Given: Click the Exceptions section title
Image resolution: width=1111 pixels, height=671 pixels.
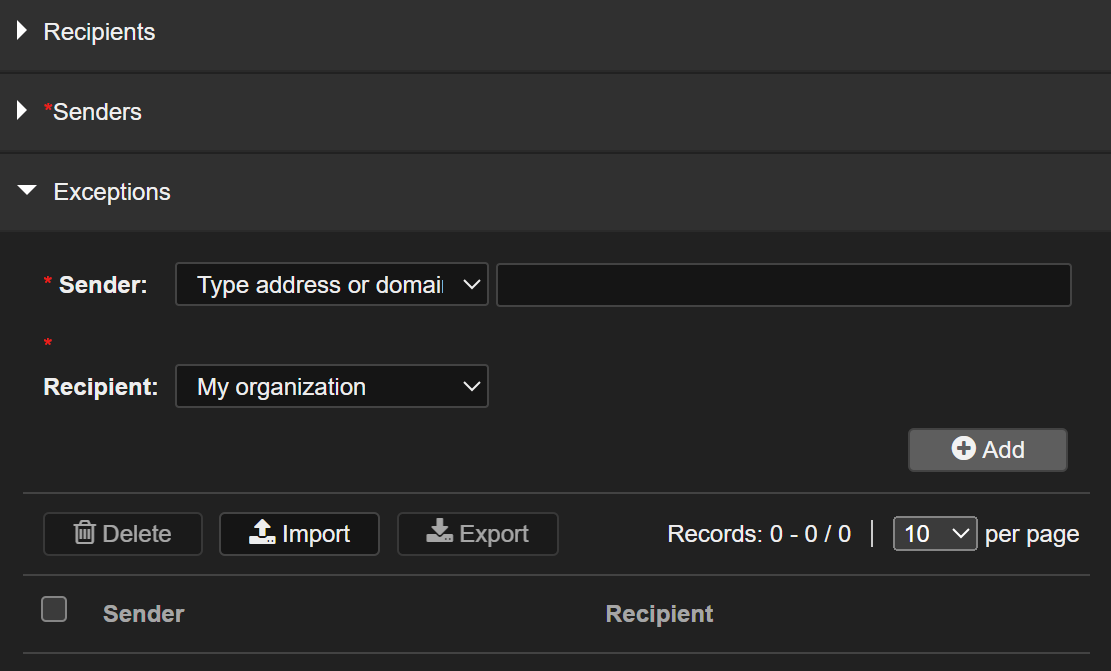Looking at the screenshot, I should 112,192.
